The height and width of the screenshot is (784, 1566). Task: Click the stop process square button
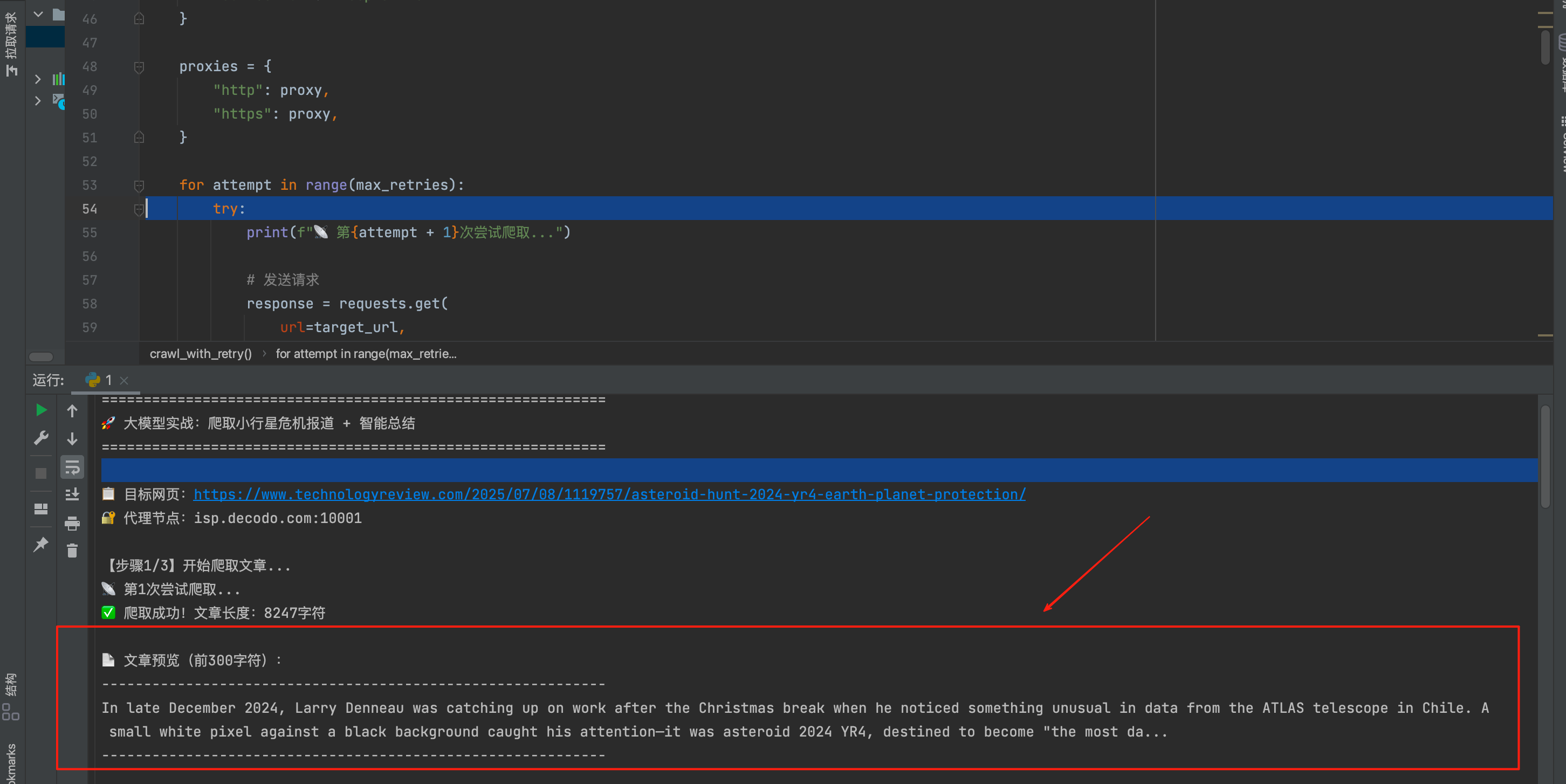(x=41, y=473)
